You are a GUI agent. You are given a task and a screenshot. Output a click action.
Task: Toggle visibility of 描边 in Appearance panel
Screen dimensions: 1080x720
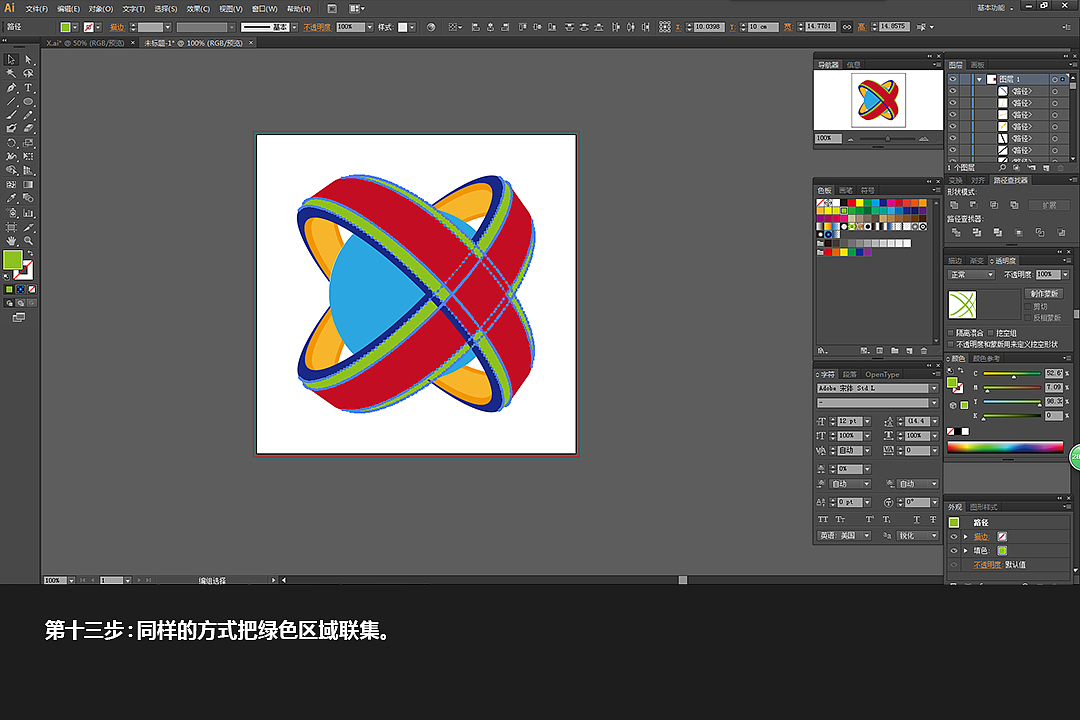pos(954,537)
